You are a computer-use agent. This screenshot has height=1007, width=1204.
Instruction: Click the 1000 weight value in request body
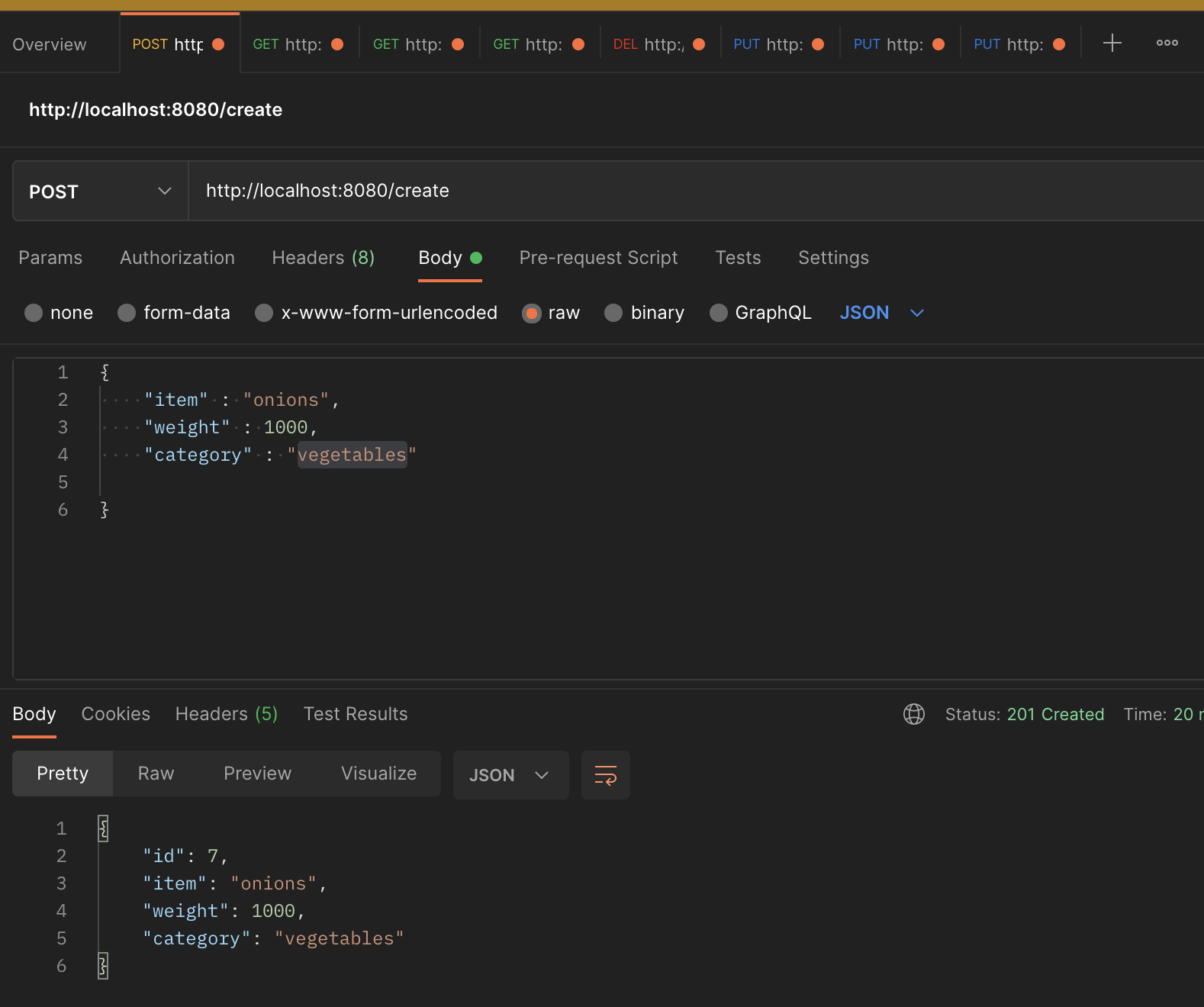[285, 427]
